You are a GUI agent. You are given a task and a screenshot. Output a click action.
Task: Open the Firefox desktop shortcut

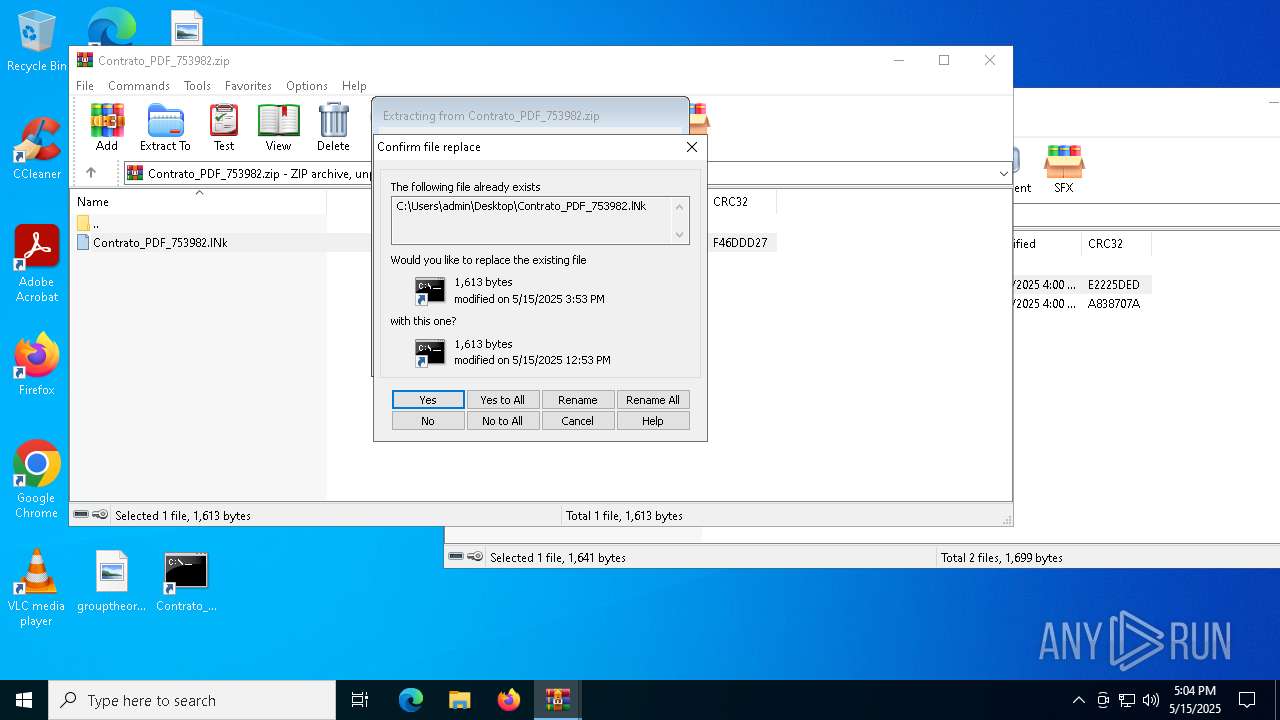[37, 365]
